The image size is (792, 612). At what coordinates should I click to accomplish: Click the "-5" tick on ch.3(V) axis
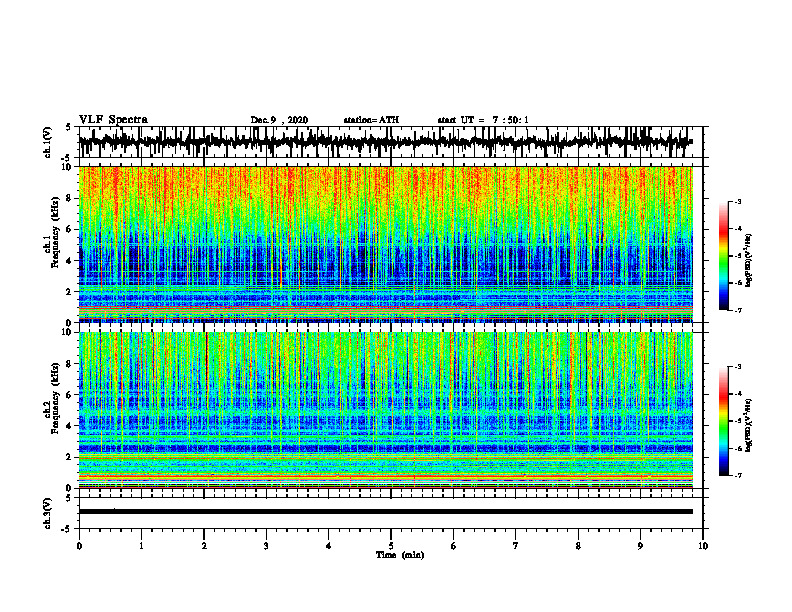tap(68, 529)
